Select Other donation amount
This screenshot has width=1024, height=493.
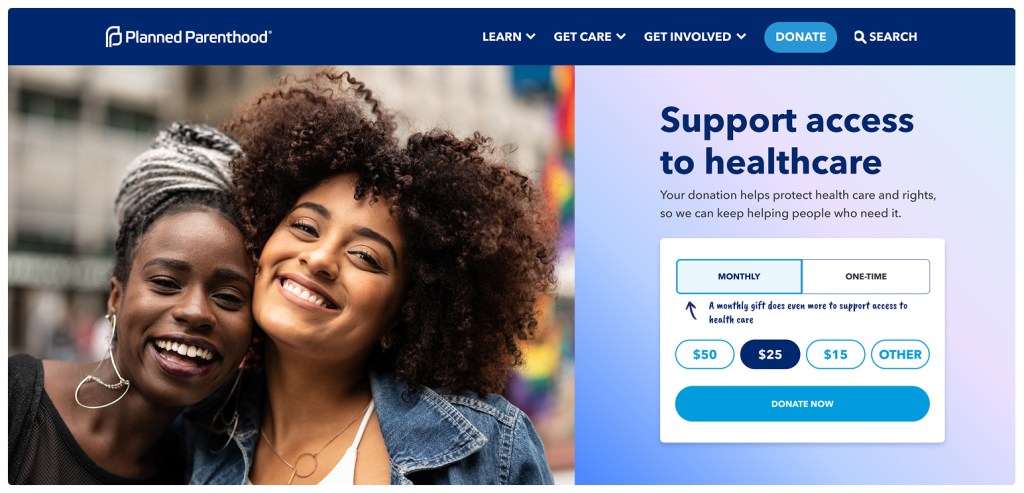coord(900,355)
